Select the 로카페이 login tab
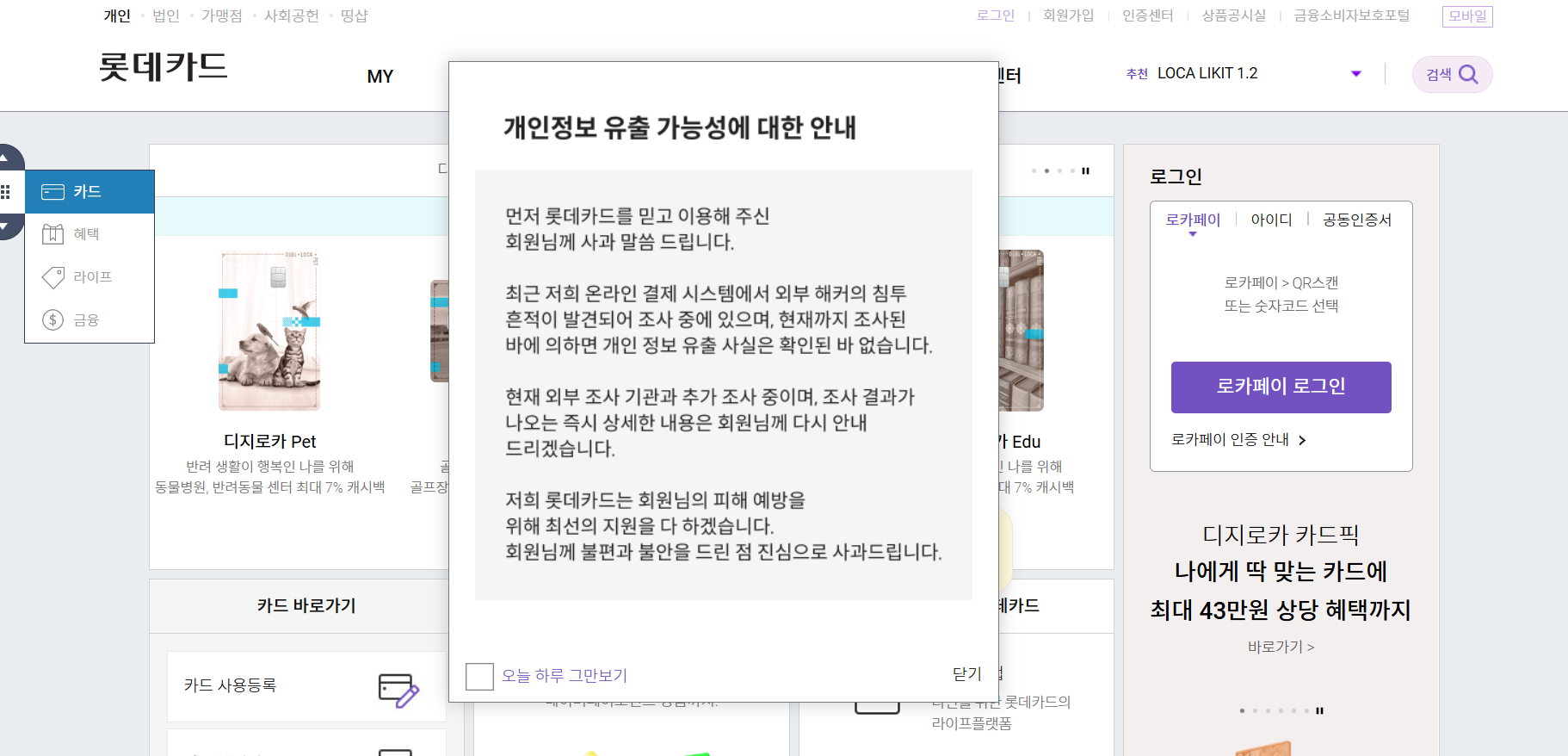This screenshot has width=1568, height=756. pyautogui.click(x=1193, y=220)
